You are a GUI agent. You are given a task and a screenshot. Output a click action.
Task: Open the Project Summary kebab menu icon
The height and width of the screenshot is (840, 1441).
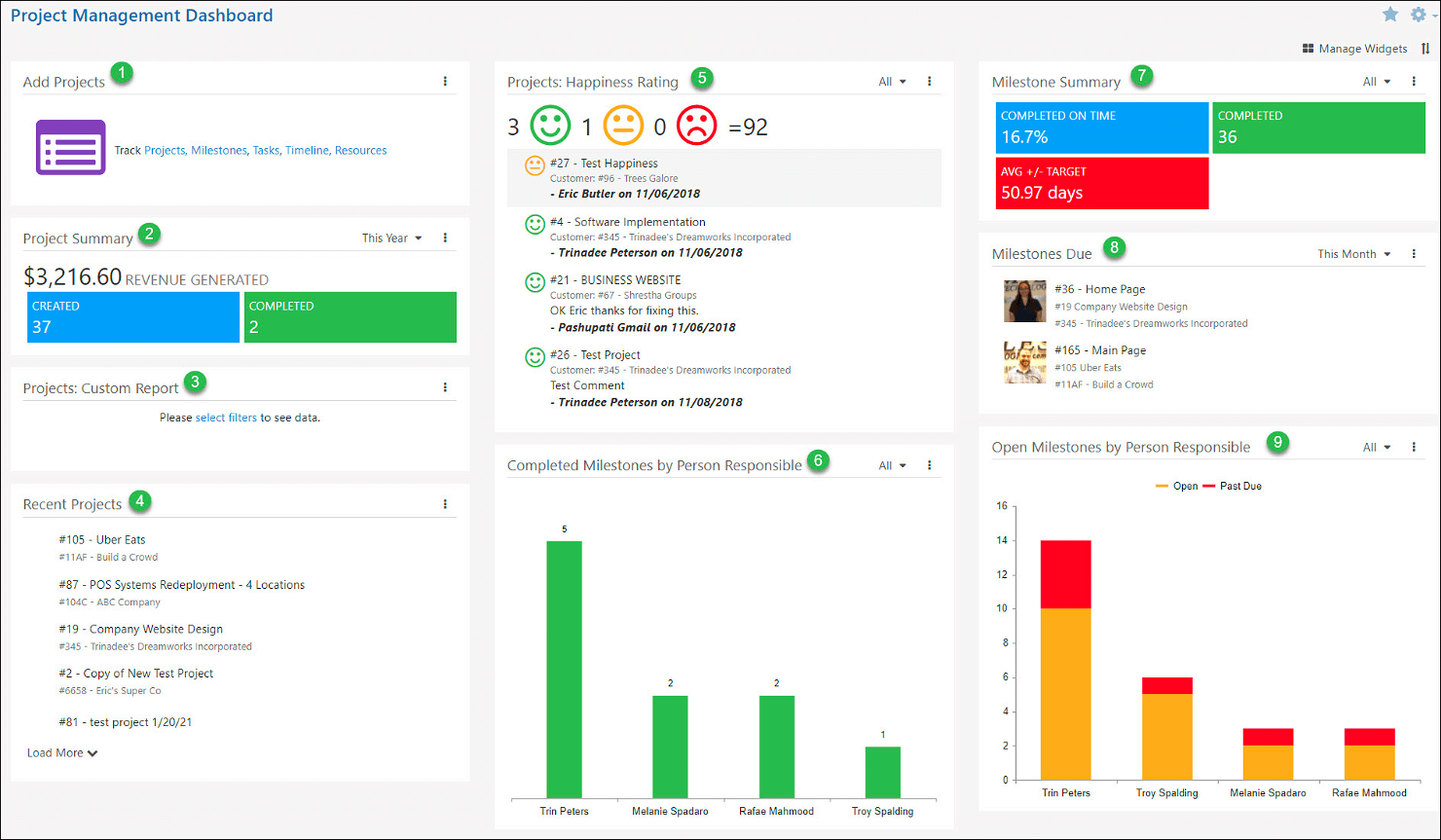(445, 237)
